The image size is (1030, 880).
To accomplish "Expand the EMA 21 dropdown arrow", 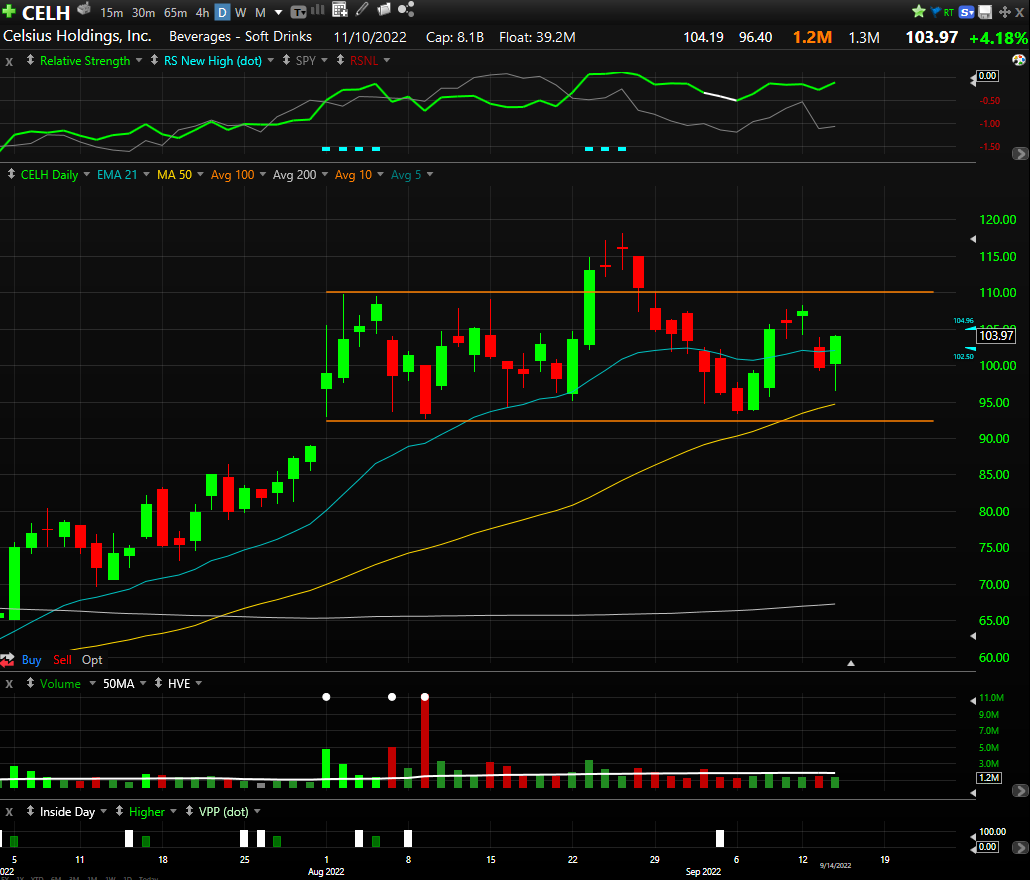I will click(x=146, y=175).
